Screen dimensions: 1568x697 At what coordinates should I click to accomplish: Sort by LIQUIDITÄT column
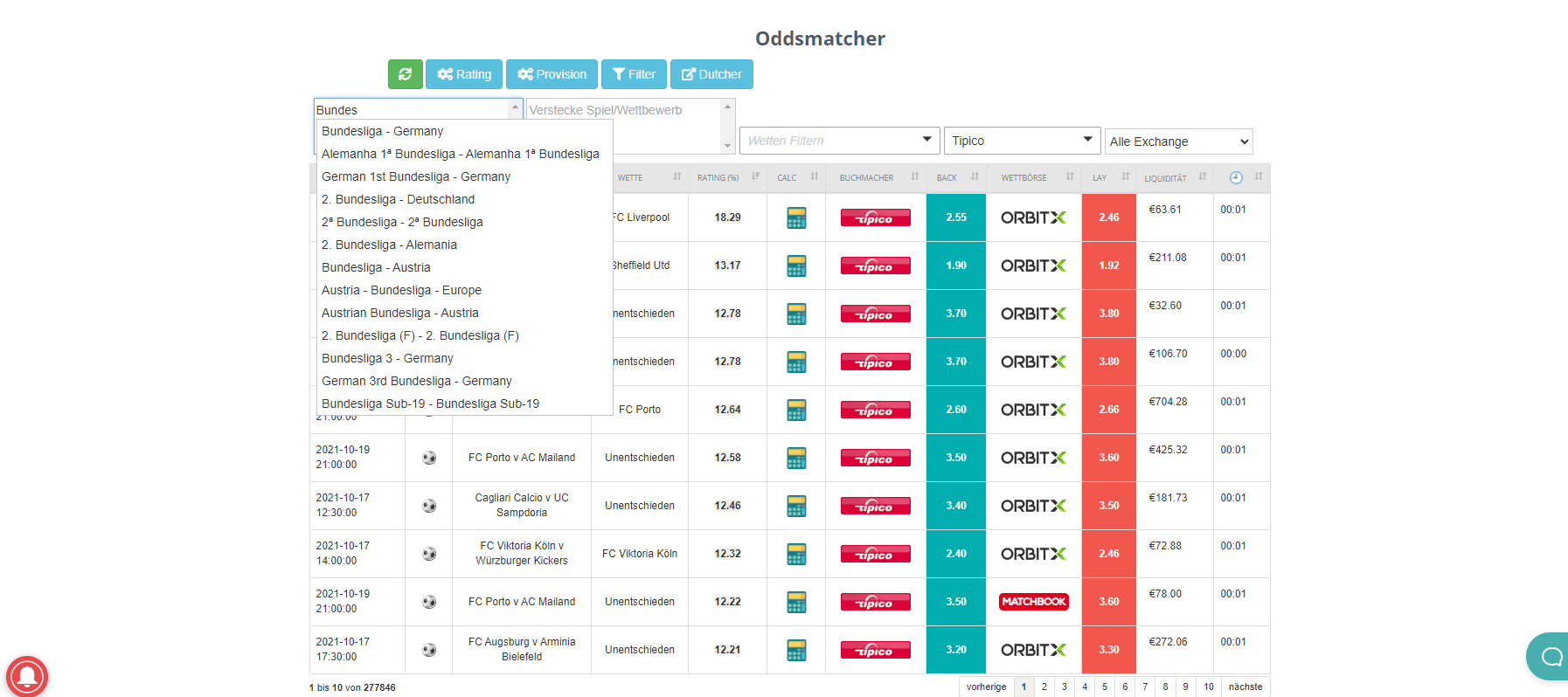tap(1175, 177)
